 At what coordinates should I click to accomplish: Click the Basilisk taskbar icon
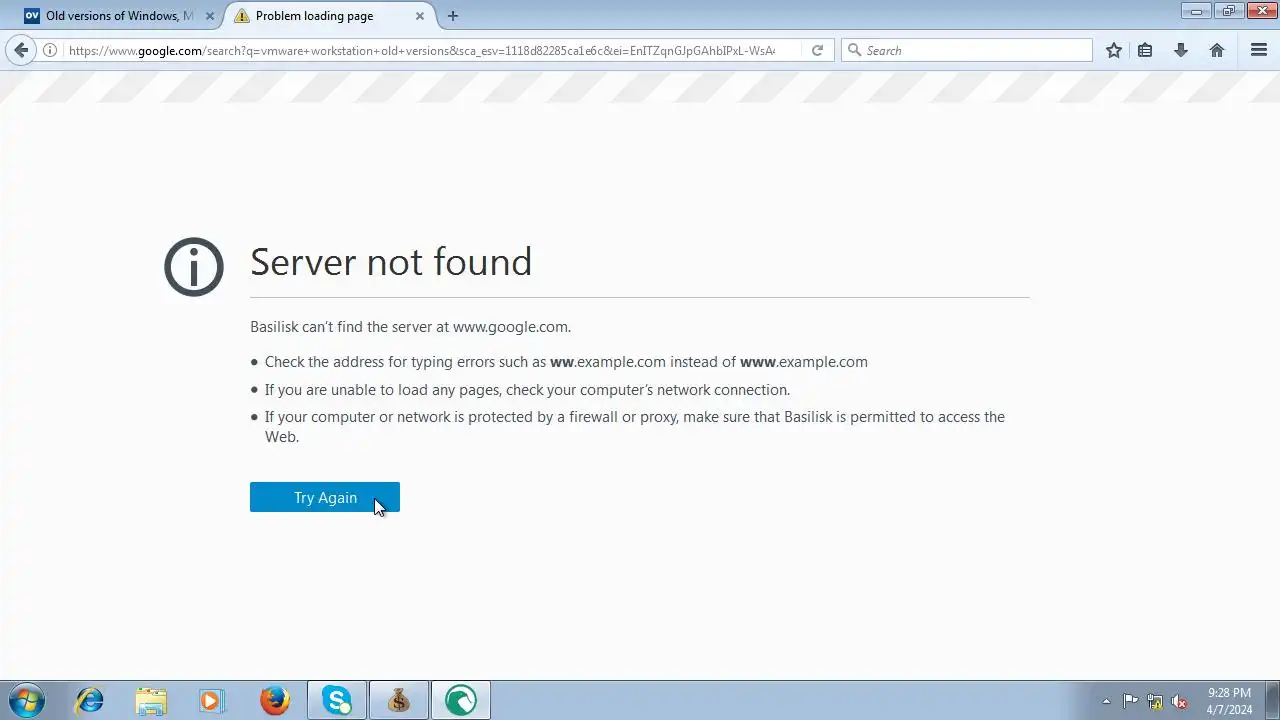(461, 700)
